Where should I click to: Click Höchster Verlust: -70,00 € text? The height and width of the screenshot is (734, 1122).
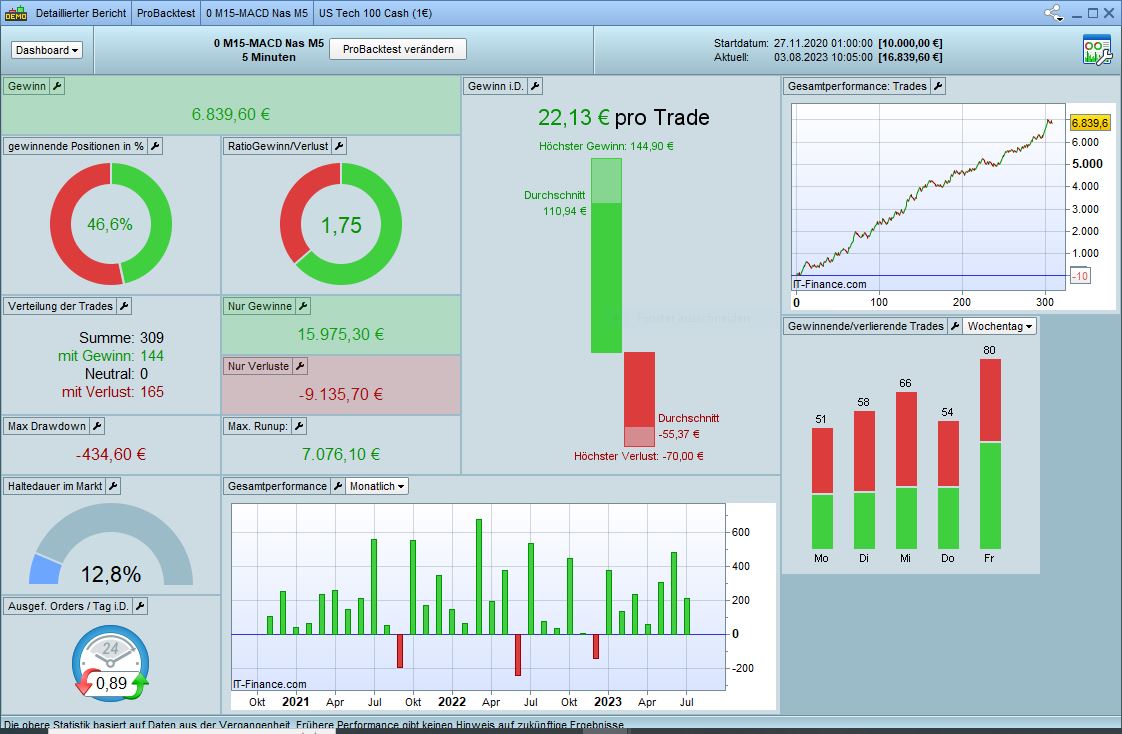tap(638, 456)
